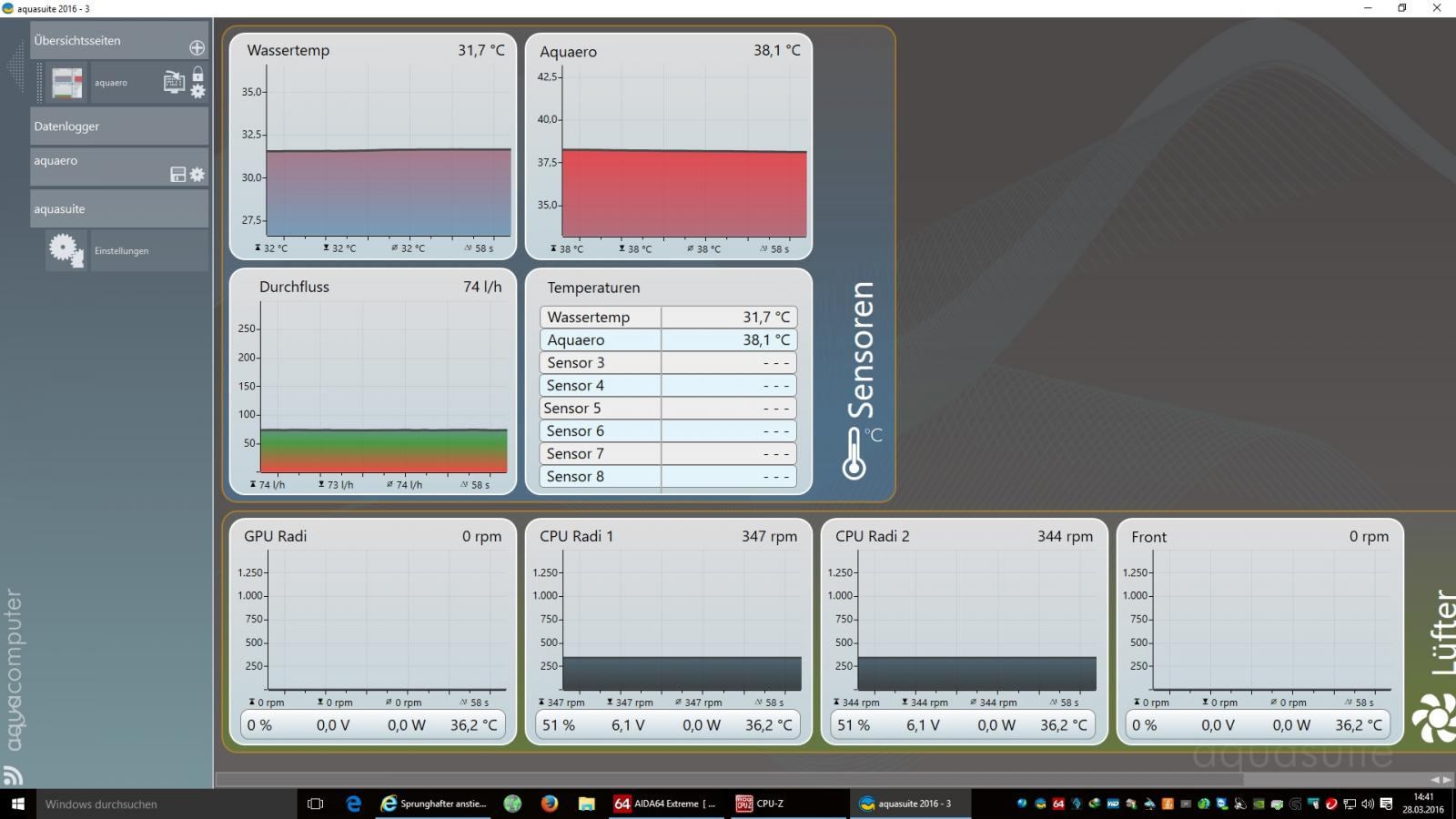
Task: Switch to AIDA64 Extreme taskbar window
Action: tap(666, 804)
